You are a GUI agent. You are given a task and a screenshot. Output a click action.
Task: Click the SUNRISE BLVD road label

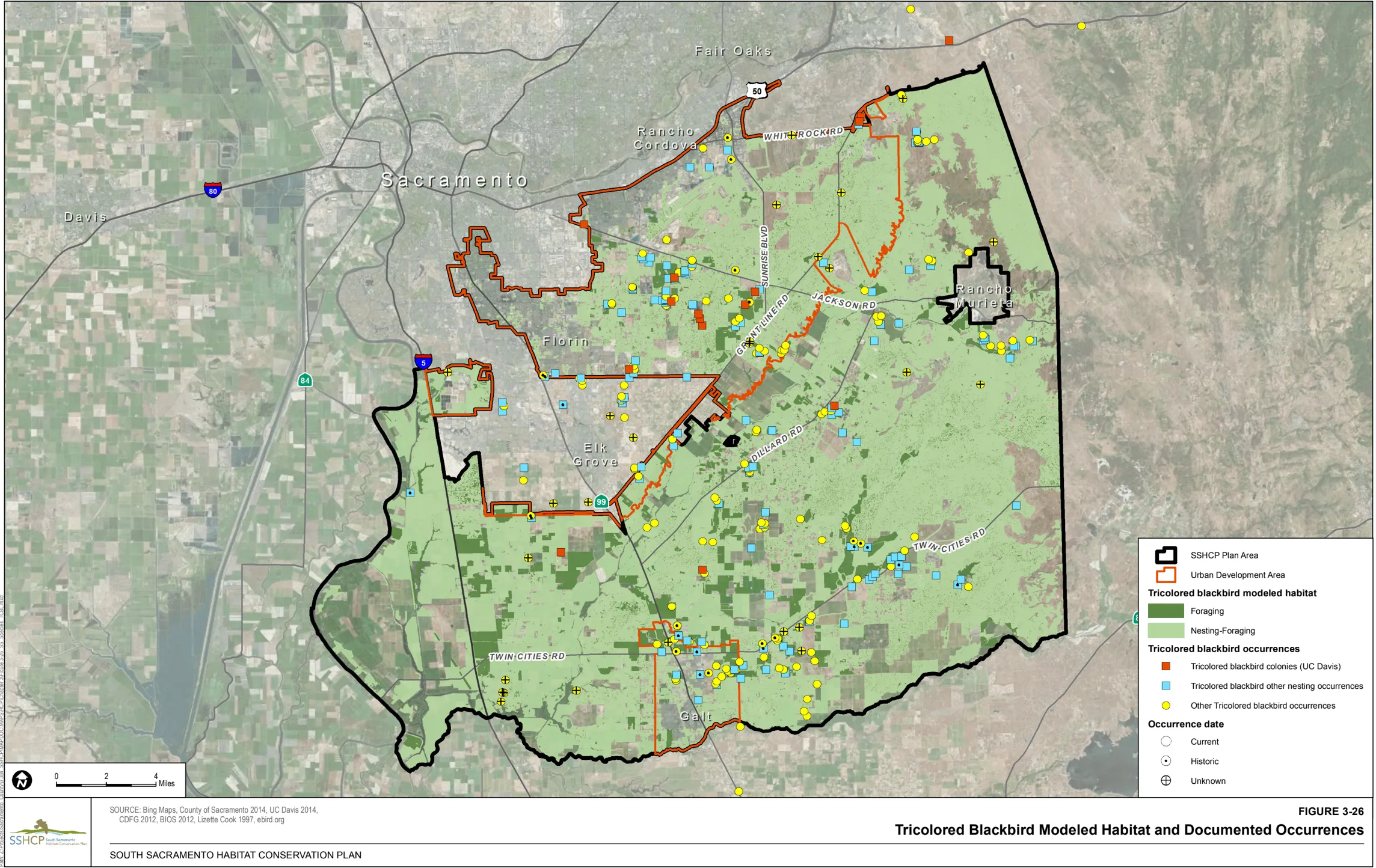pyautogui.click(x=764, y=256)
